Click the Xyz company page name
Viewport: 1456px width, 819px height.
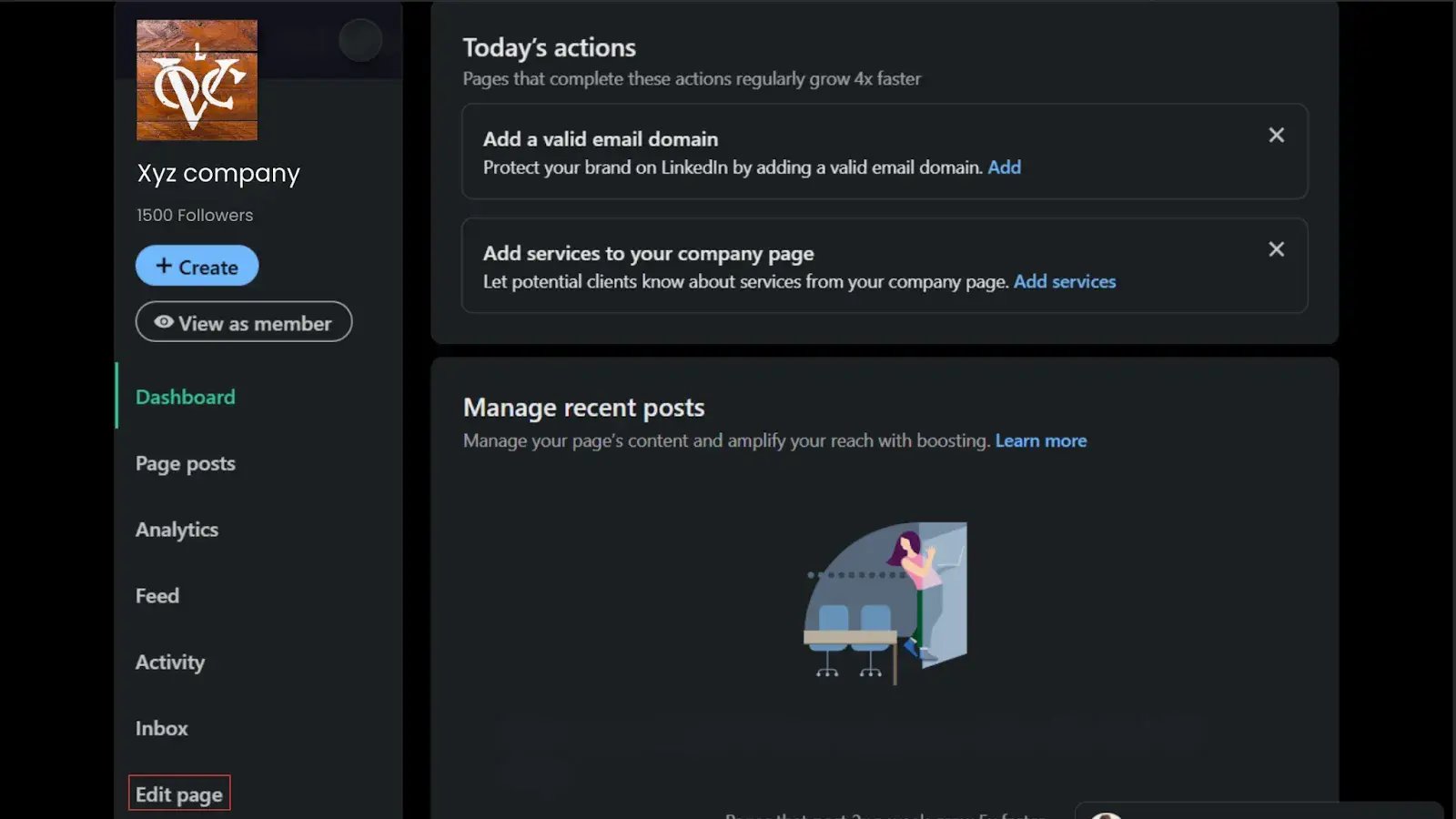pyautogui.click(x=218, y=173)
